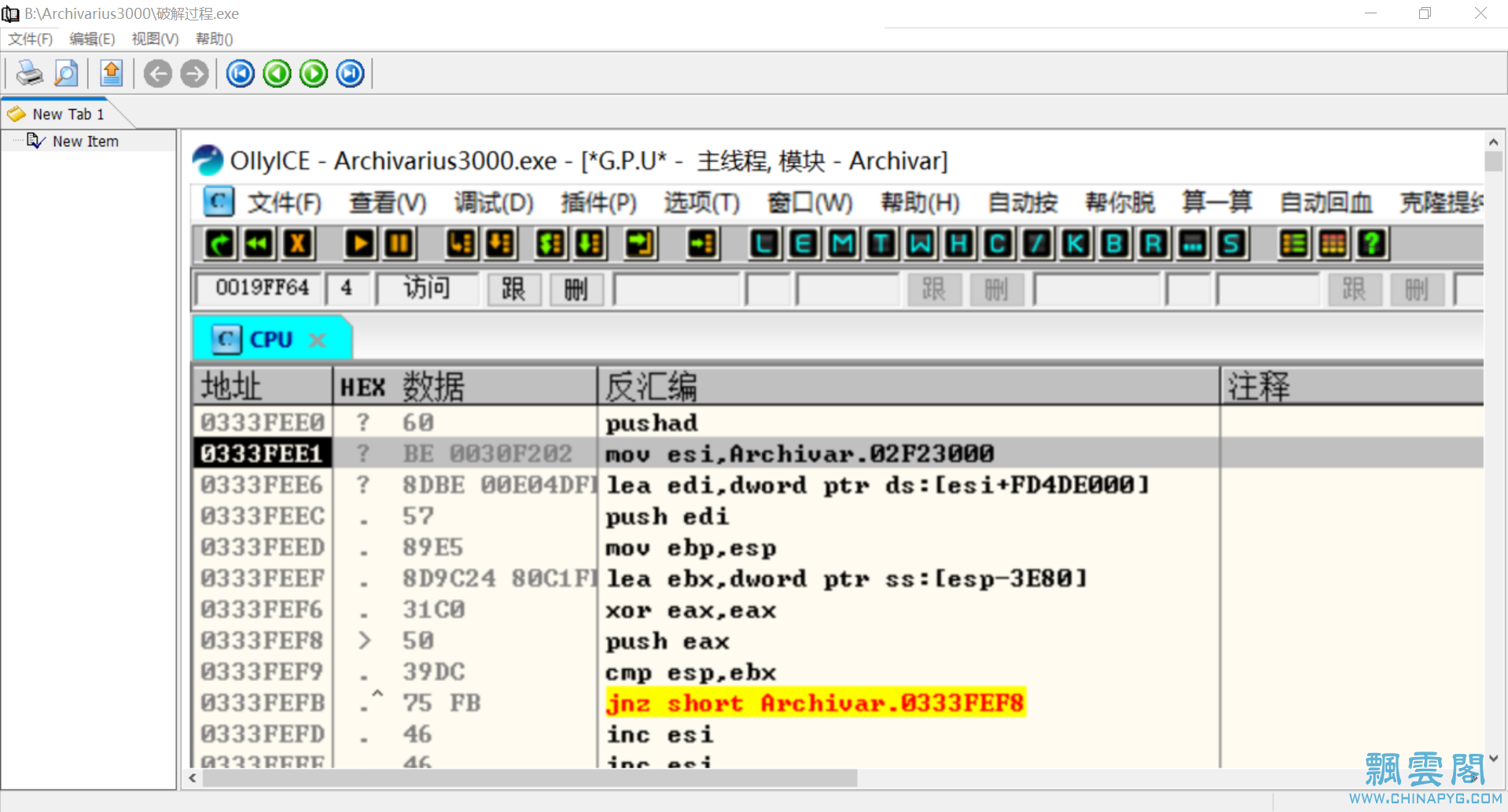Image resolution: width=1508 pixels, height=812 pixels.
Task: Click the first active 跟 button
Action: click(513, 289)
